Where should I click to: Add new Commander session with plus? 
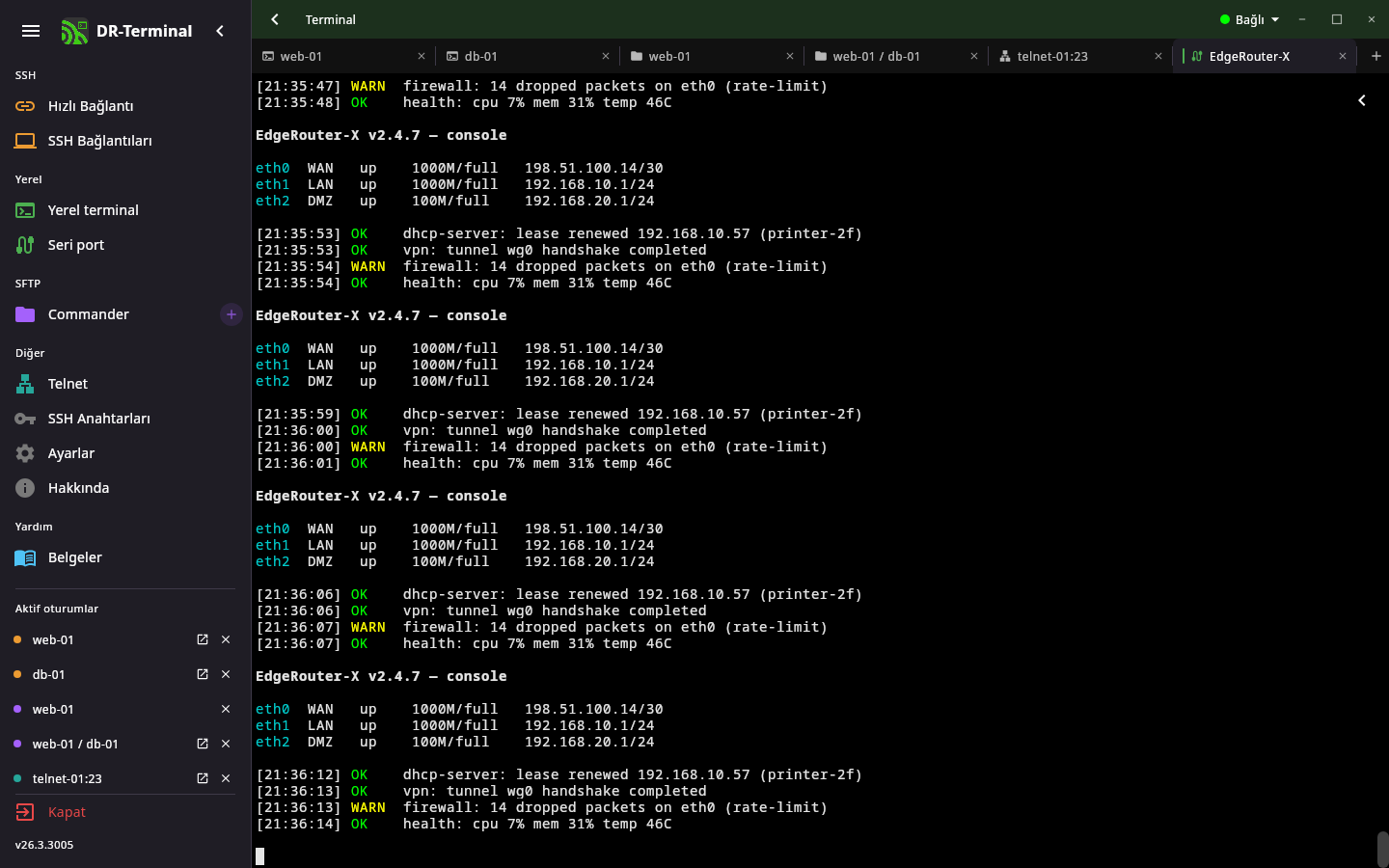coord(231,314)
